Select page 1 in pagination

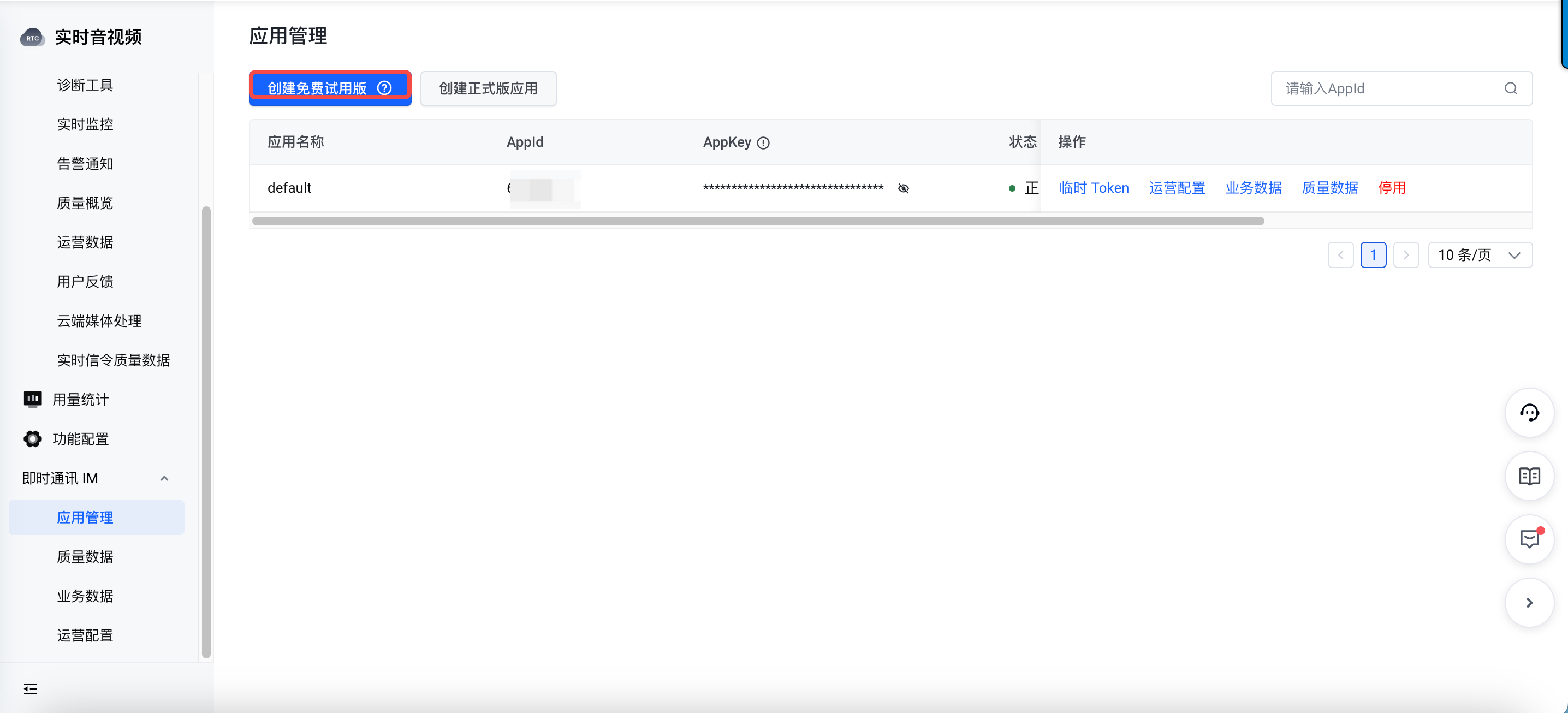tap(1373, 255)
